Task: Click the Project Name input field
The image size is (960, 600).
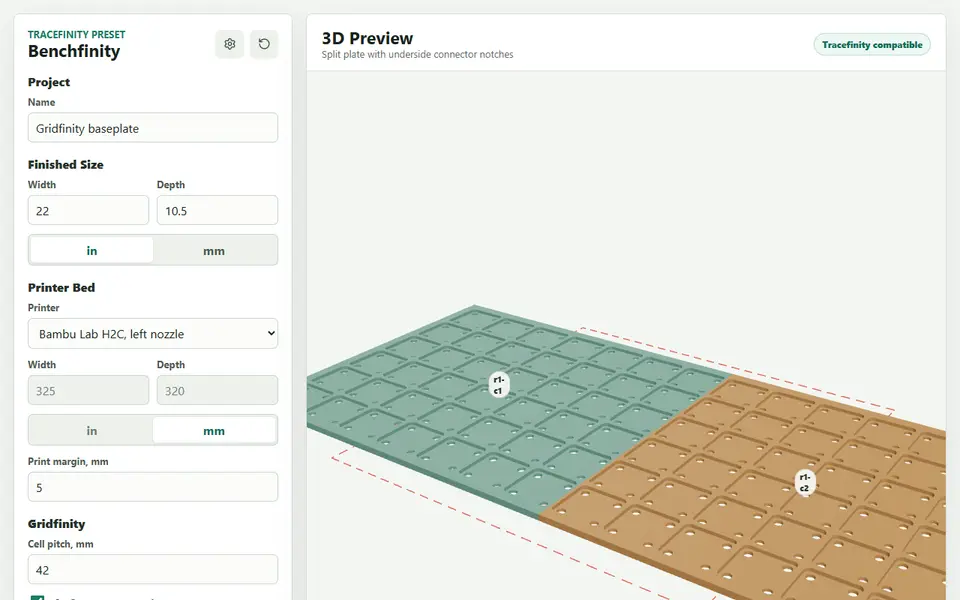Action: point(152,128)
